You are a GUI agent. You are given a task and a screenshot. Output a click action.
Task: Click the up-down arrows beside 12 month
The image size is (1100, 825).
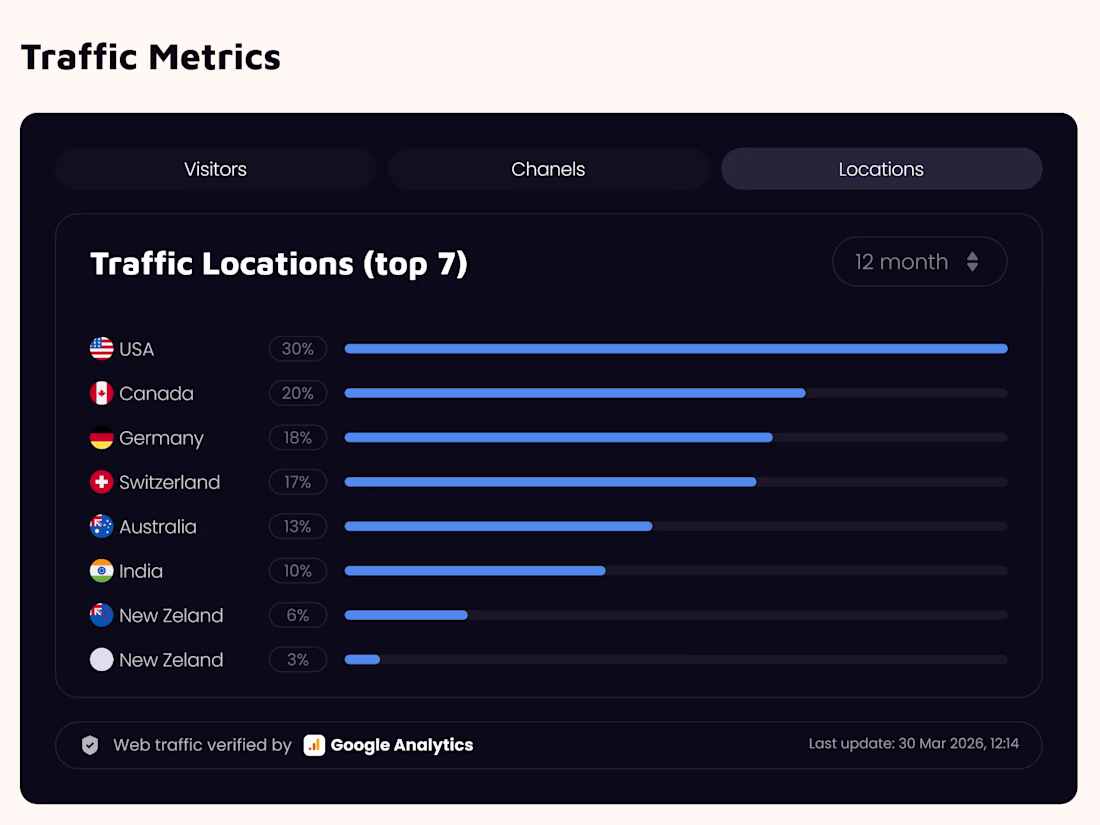click(x=972, y=262)
